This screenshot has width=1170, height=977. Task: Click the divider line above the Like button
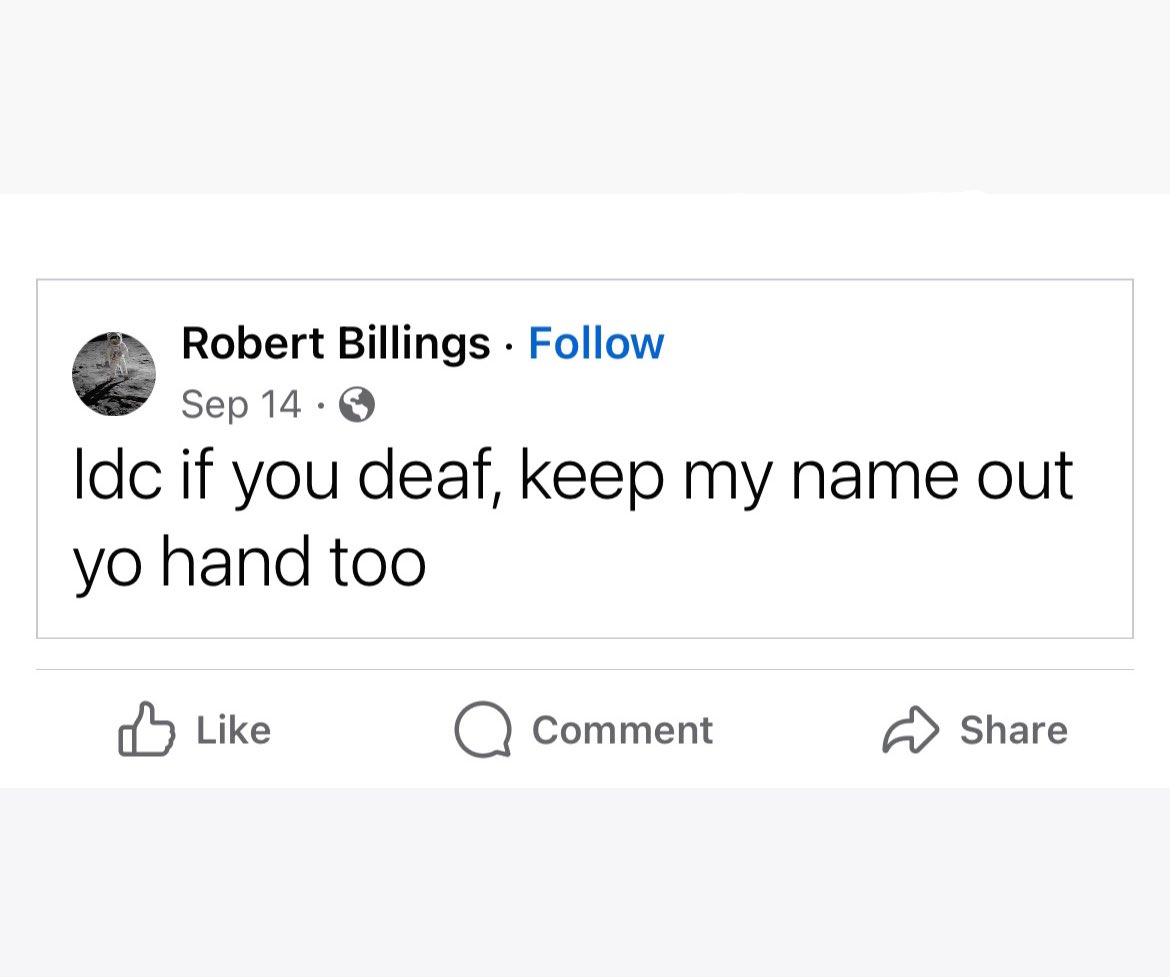[585, 669]
